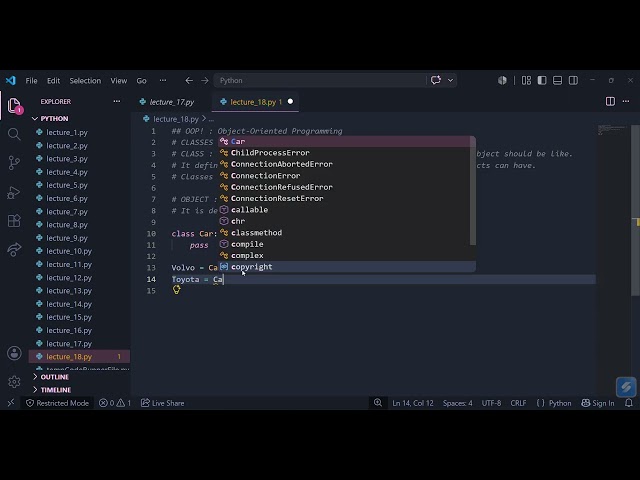The height and width of the screenshot is (480, 640).
Task: Open the Edit menu
Action: [x=53, y=80]
